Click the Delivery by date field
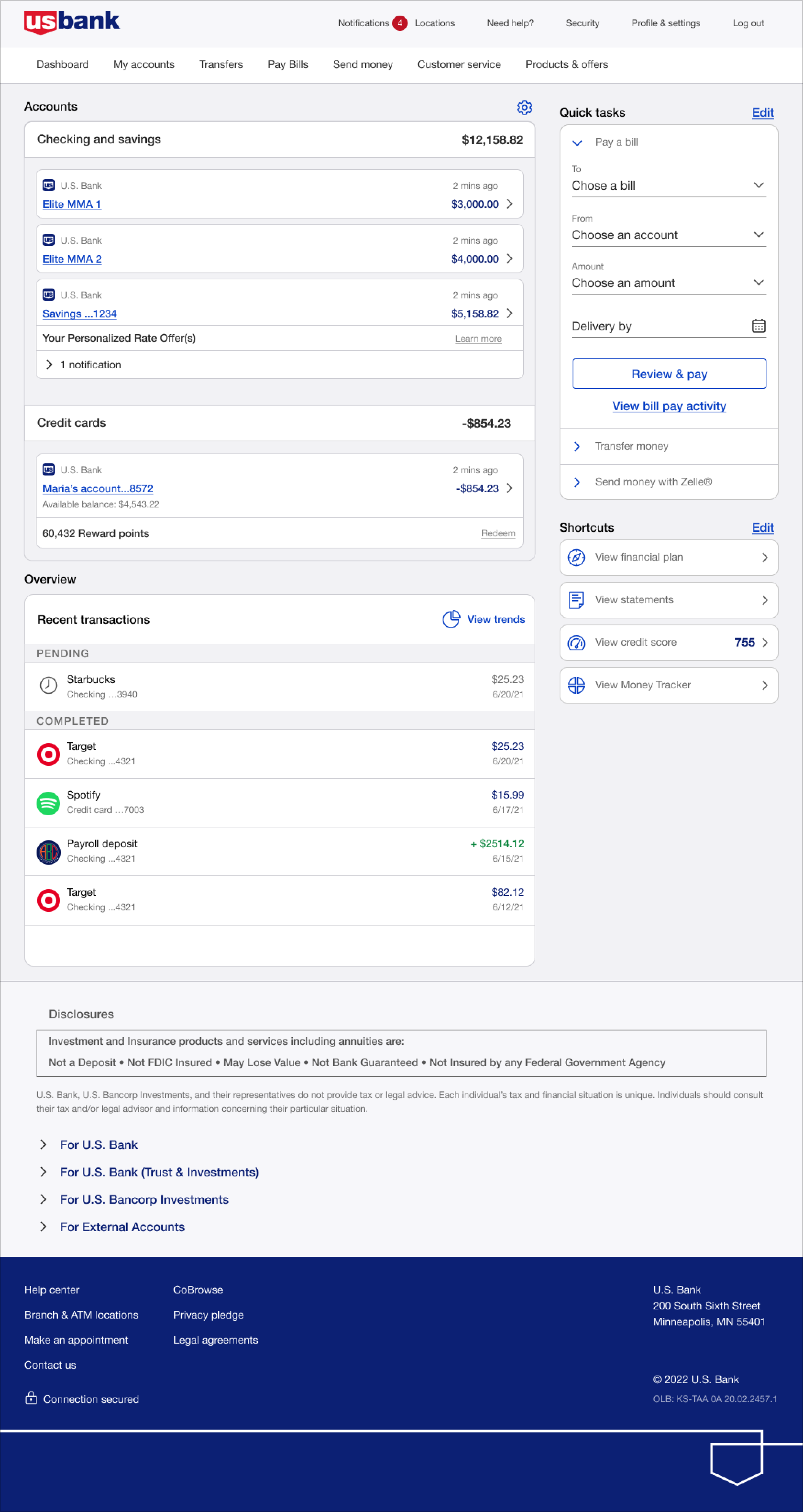Image resolution: width=803 pixels, height=1512 pixels. 669,326
